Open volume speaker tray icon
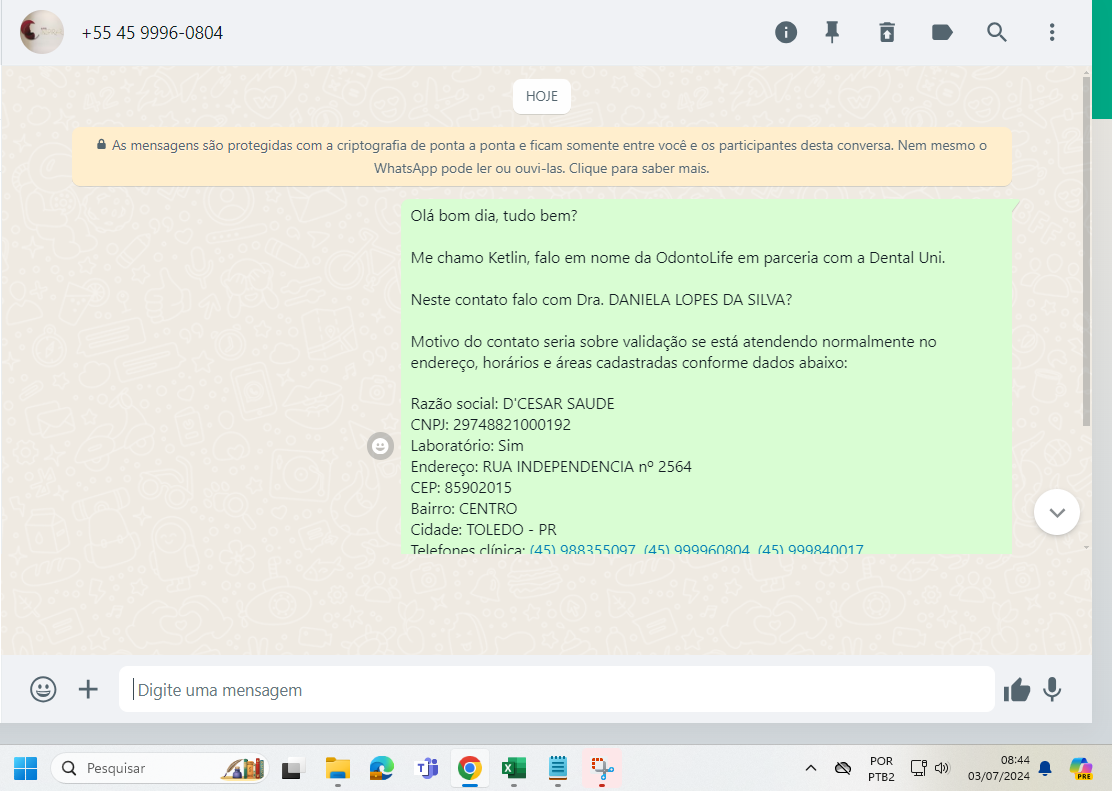This screenshot has width=1112, height=791. tap(942, 768)
